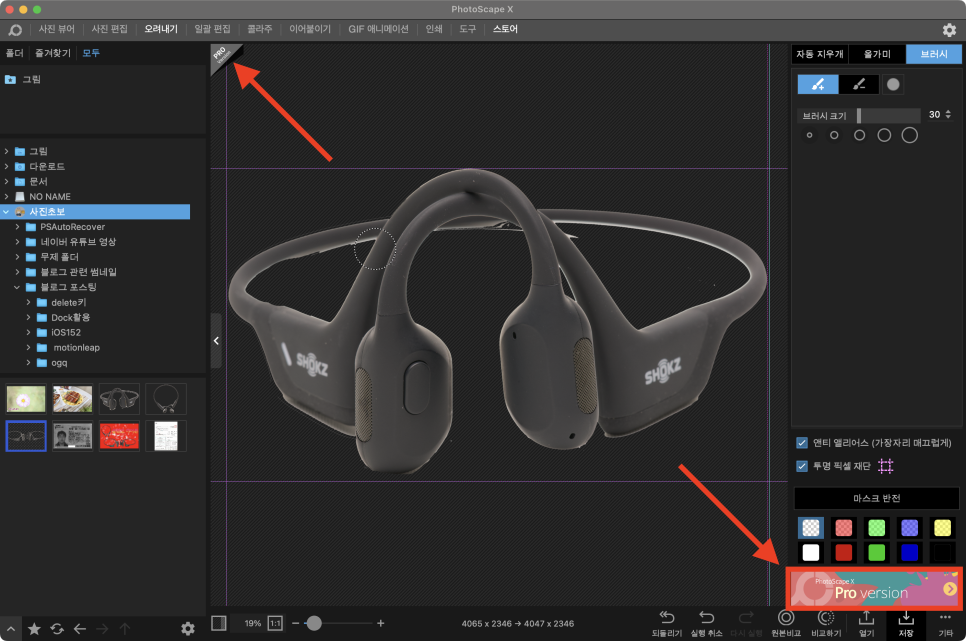Screen dimensions: 966x641
Task: Click the favorites star icon
Action: tap(34, 629)
